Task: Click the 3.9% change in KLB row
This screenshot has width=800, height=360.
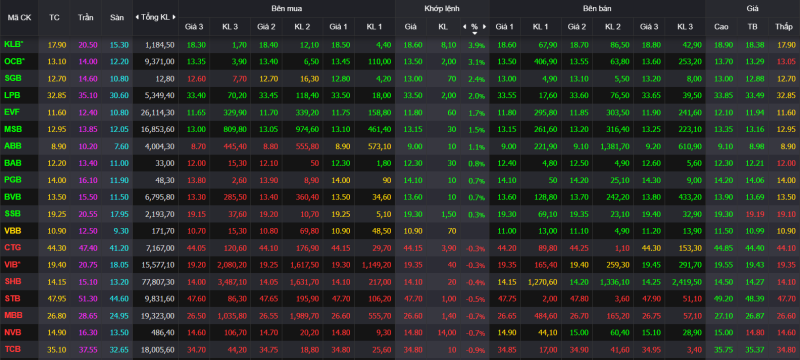Action: [476, 45]
